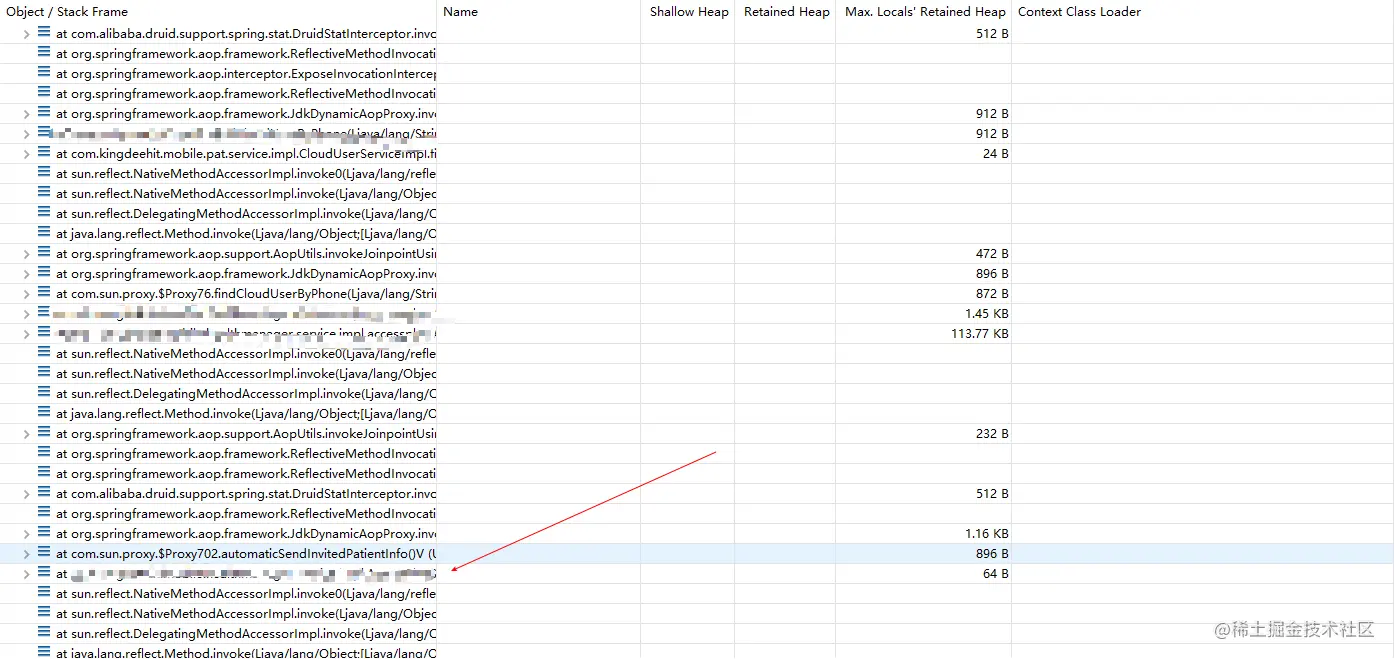Select the $Proxy76.findCloudUserByPhone row text
Screen dimensions: 1394x659
click(x=246, y=293)
